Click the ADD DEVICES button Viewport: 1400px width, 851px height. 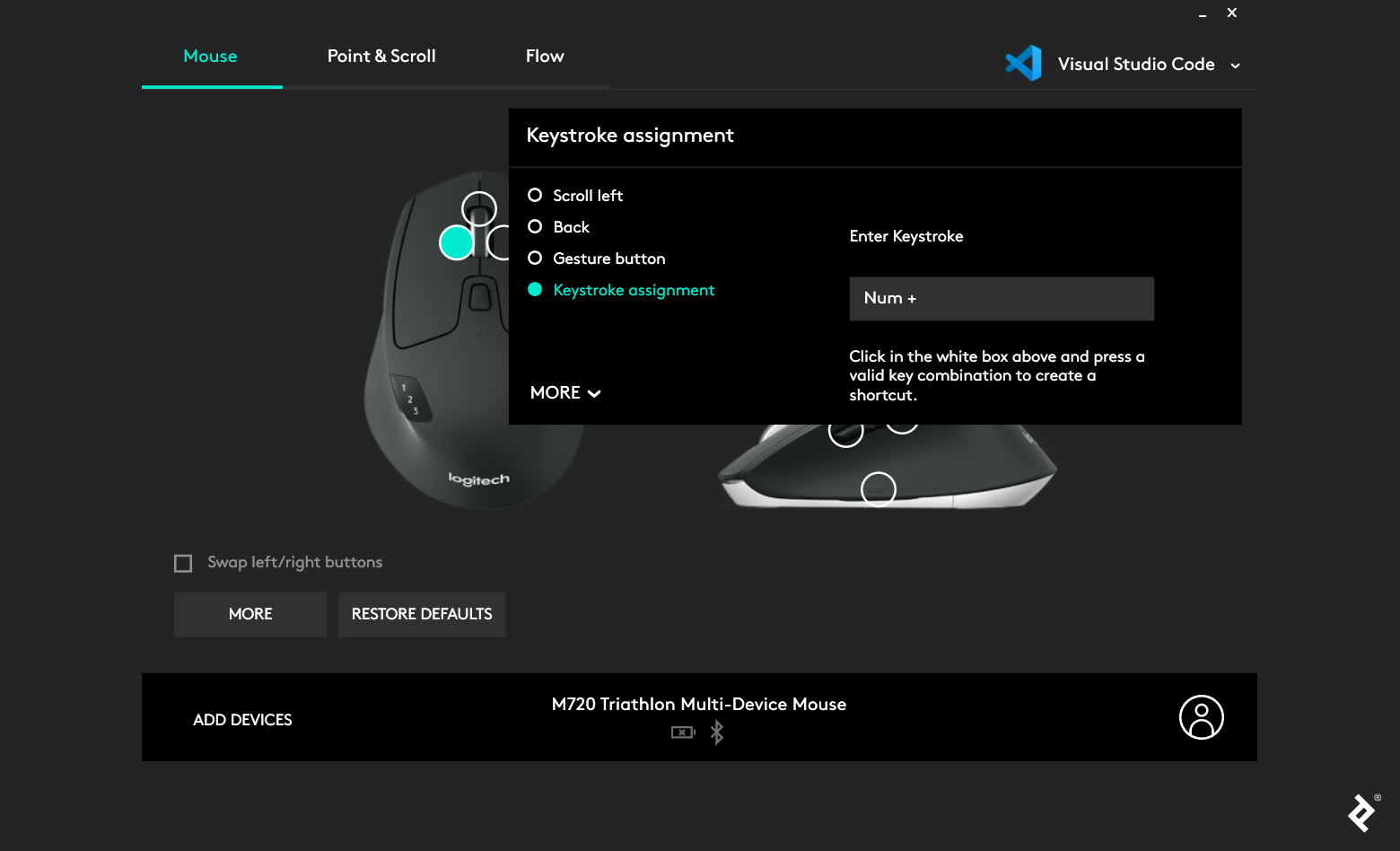pos(242,720)
